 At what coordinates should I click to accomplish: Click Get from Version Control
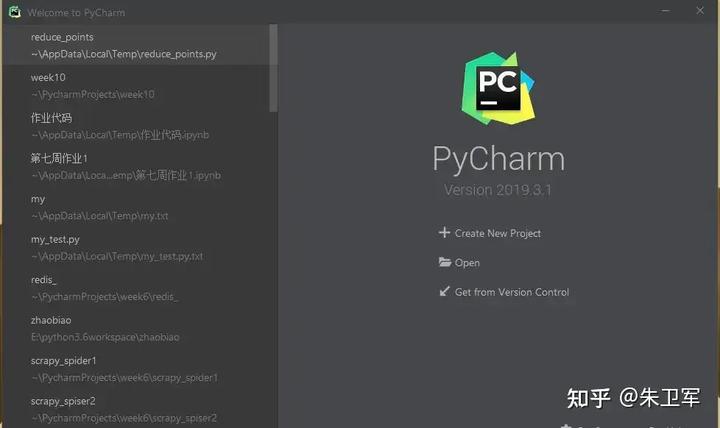coord(512,292)
